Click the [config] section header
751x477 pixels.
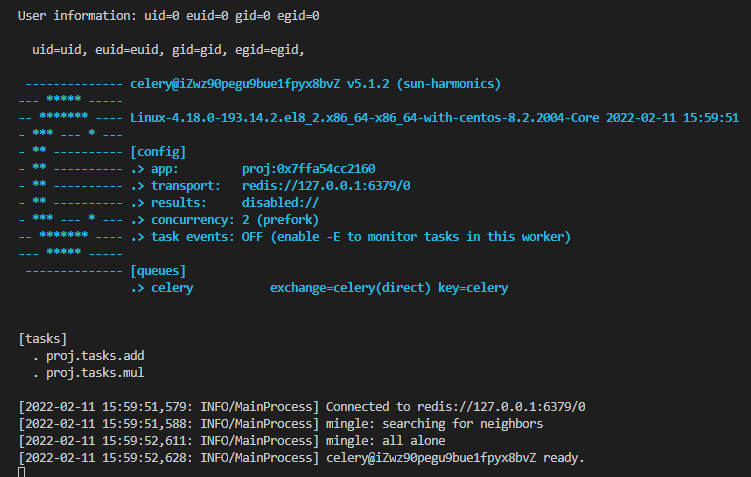[x=158, y=152]
